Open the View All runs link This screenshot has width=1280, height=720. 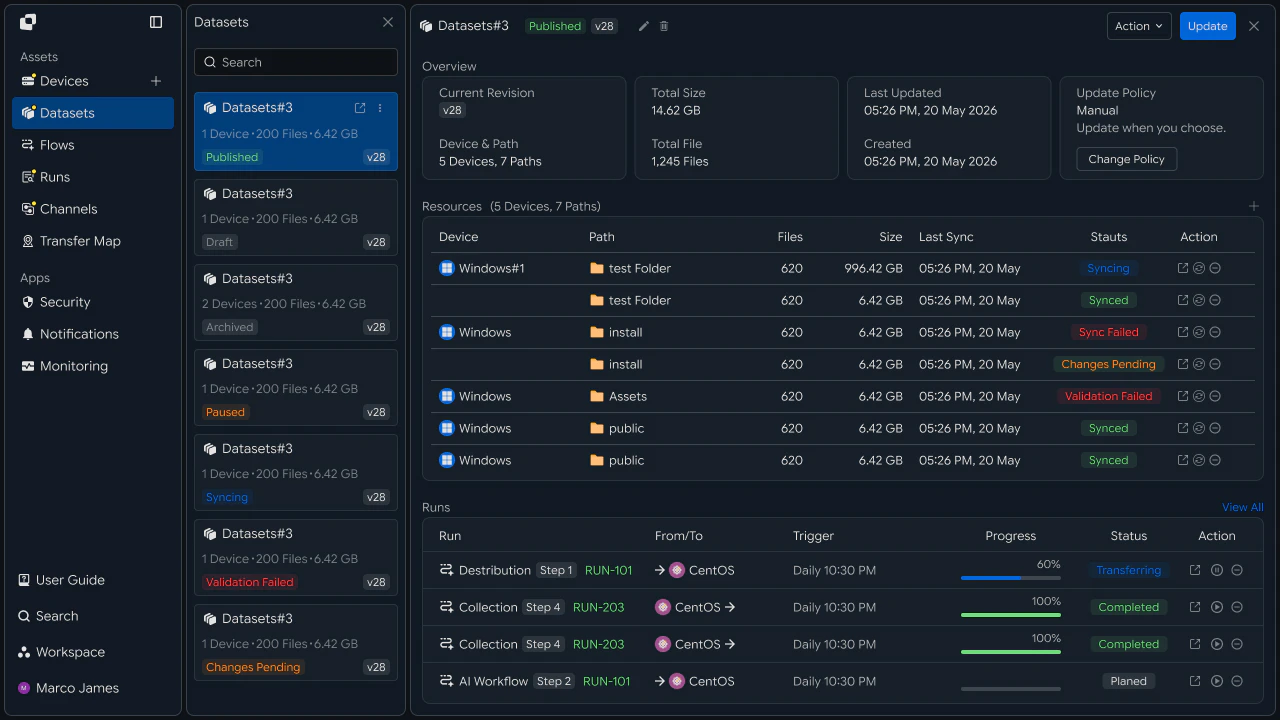click(x=1243, y=507)
